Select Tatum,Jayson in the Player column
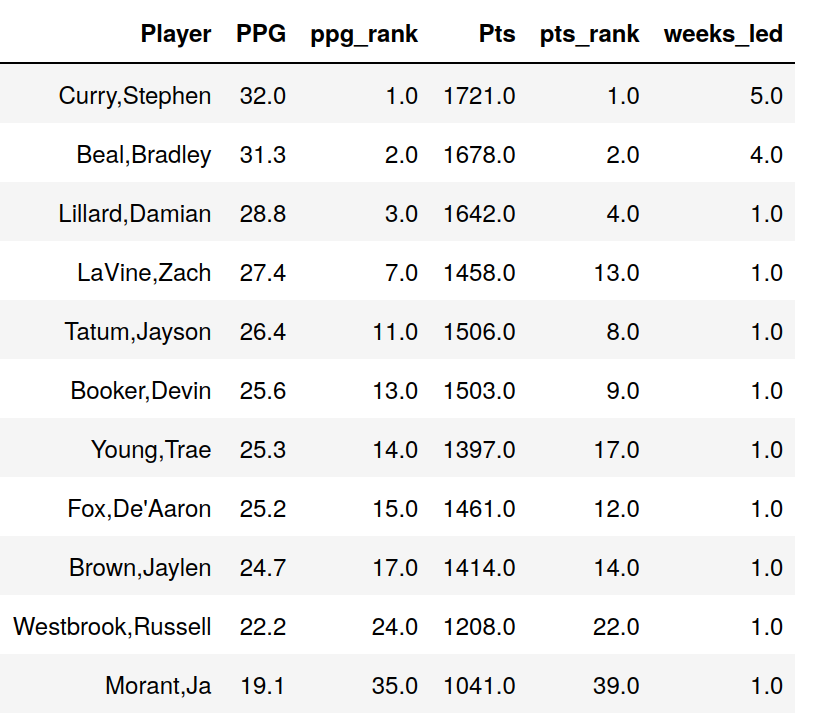The width and height of the screenshot is (822, 728). 138,332
